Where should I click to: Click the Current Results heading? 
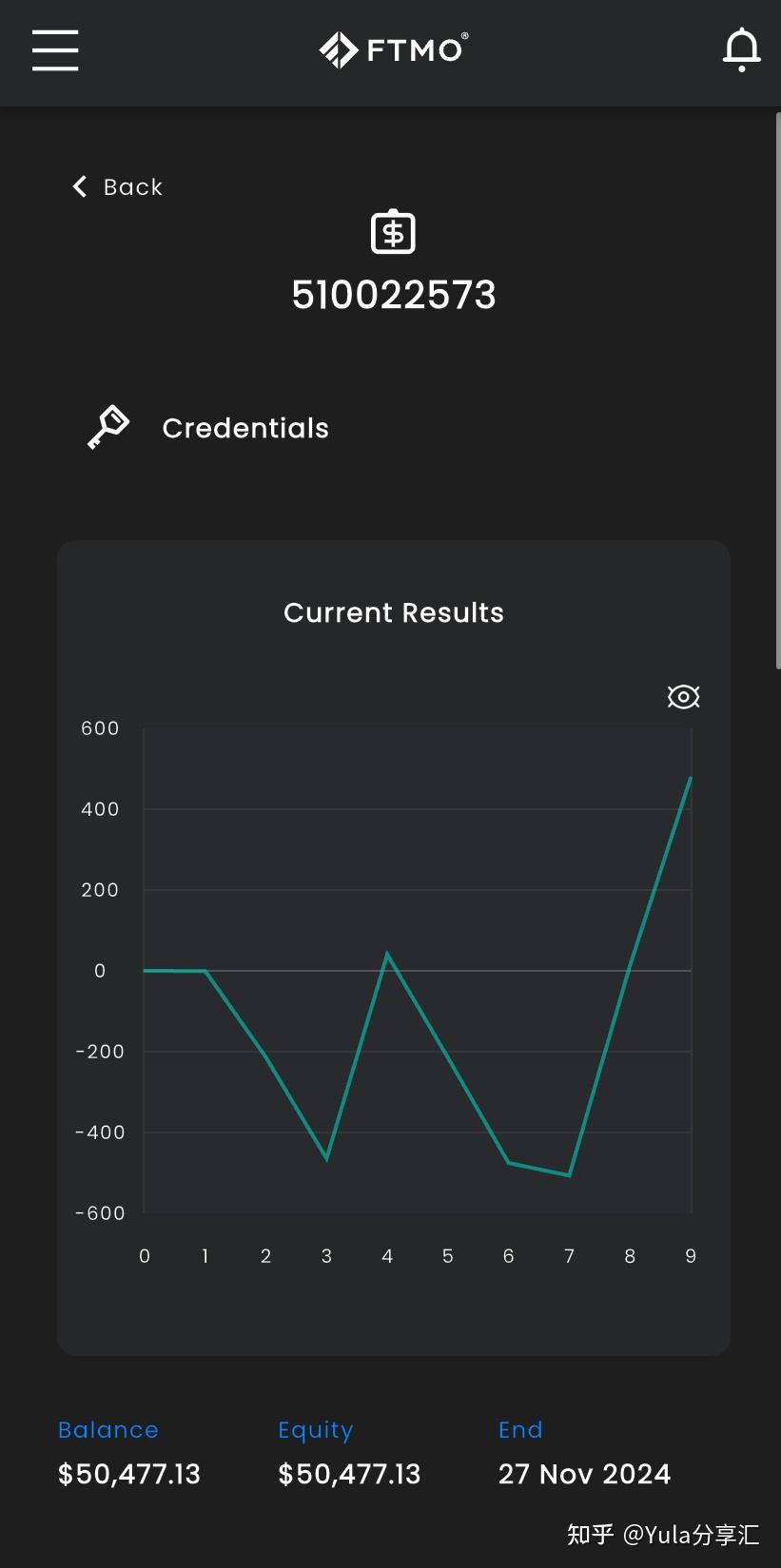coord(393,613)
